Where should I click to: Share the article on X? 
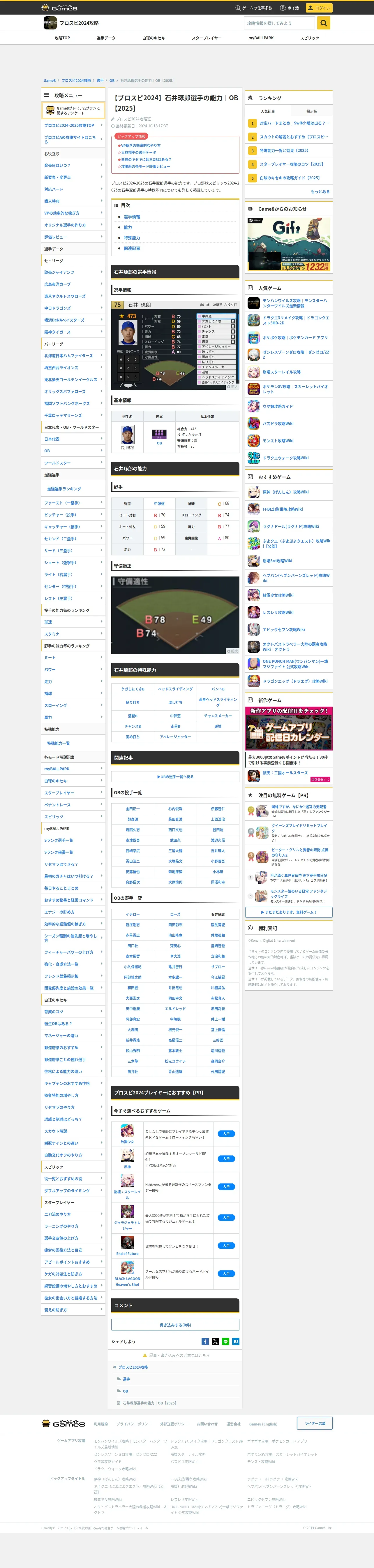tap(215, 1342)
